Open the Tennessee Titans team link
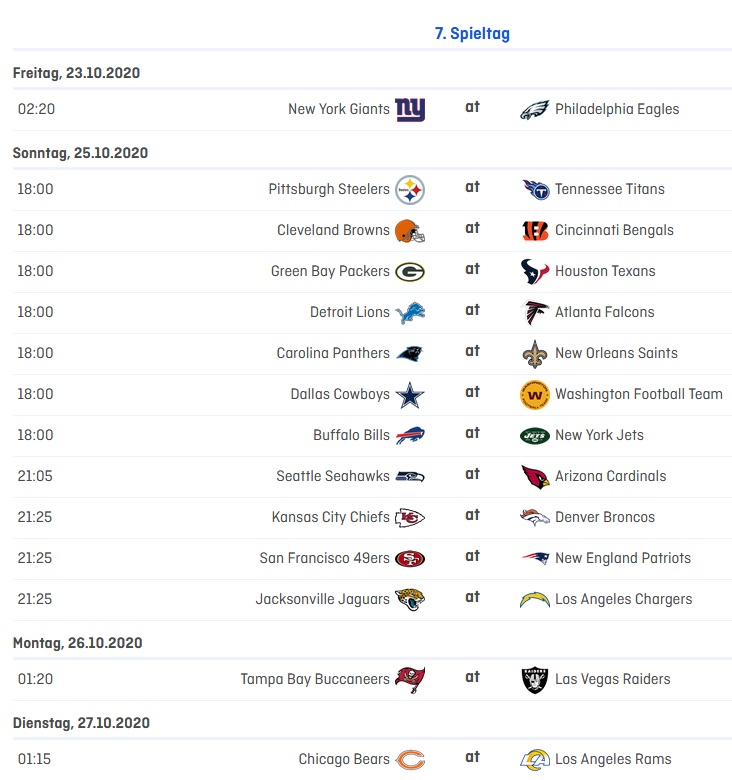Viewport: 732px width, 780px height. 609,189
